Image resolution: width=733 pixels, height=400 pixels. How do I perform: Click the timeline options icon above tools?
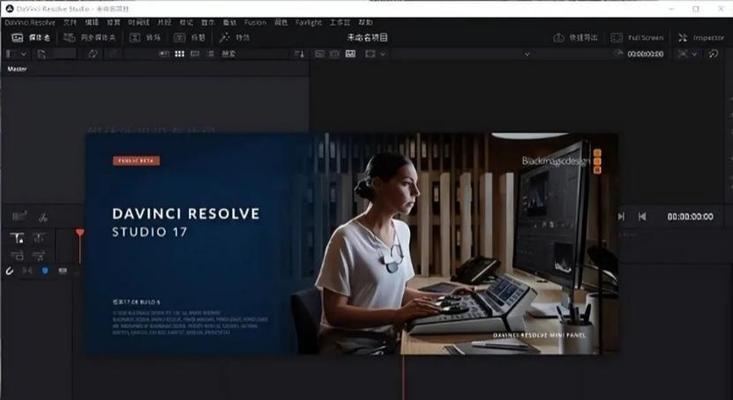click(x=20, y=216)
